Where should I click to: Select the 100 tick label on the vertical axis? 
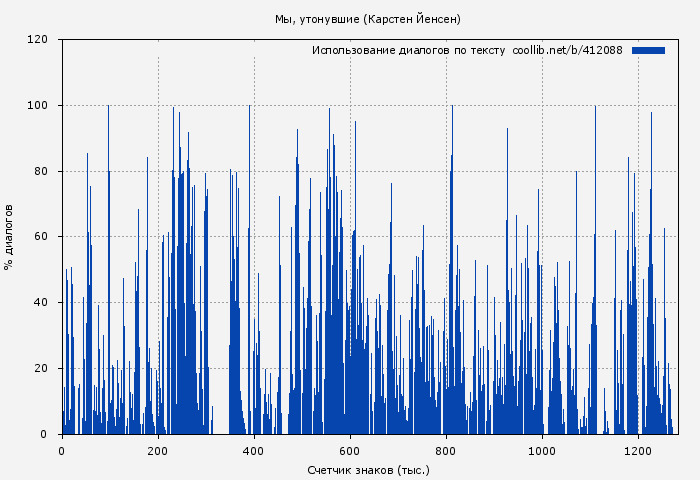(x=38, y=106)
